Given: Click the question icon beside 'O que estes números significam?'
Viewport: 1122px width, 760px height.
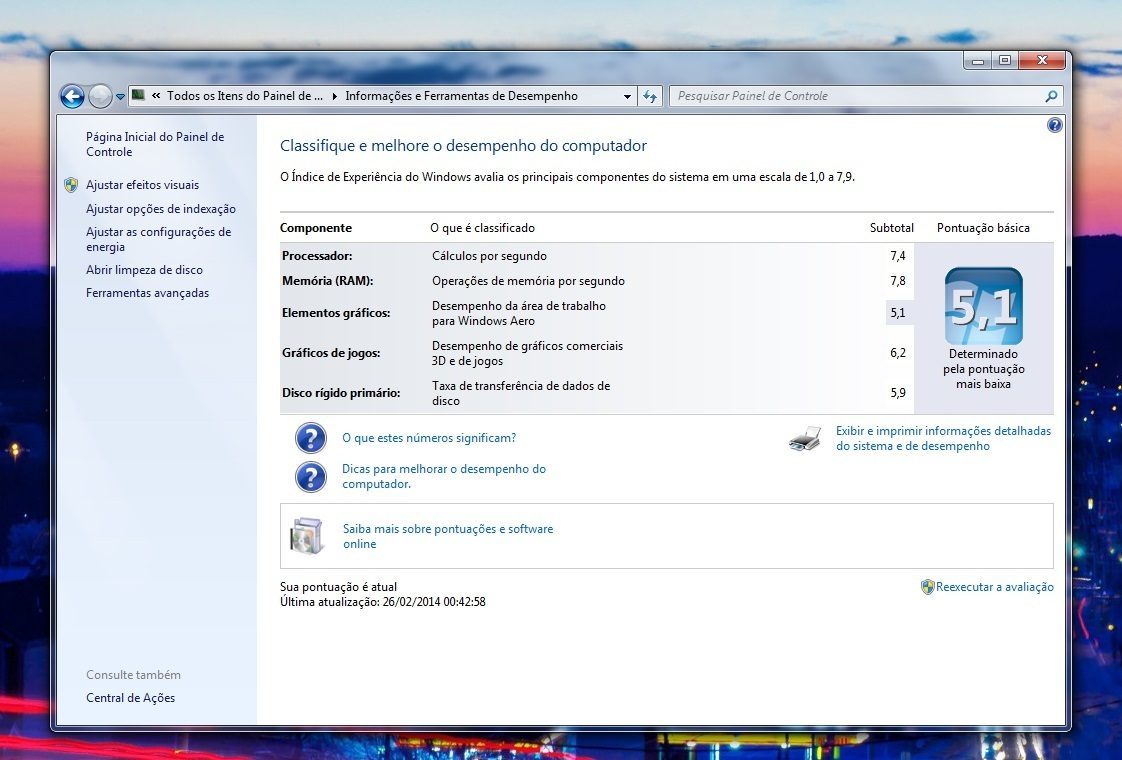Looking at the screenshot, I should [x=311, y=438].
